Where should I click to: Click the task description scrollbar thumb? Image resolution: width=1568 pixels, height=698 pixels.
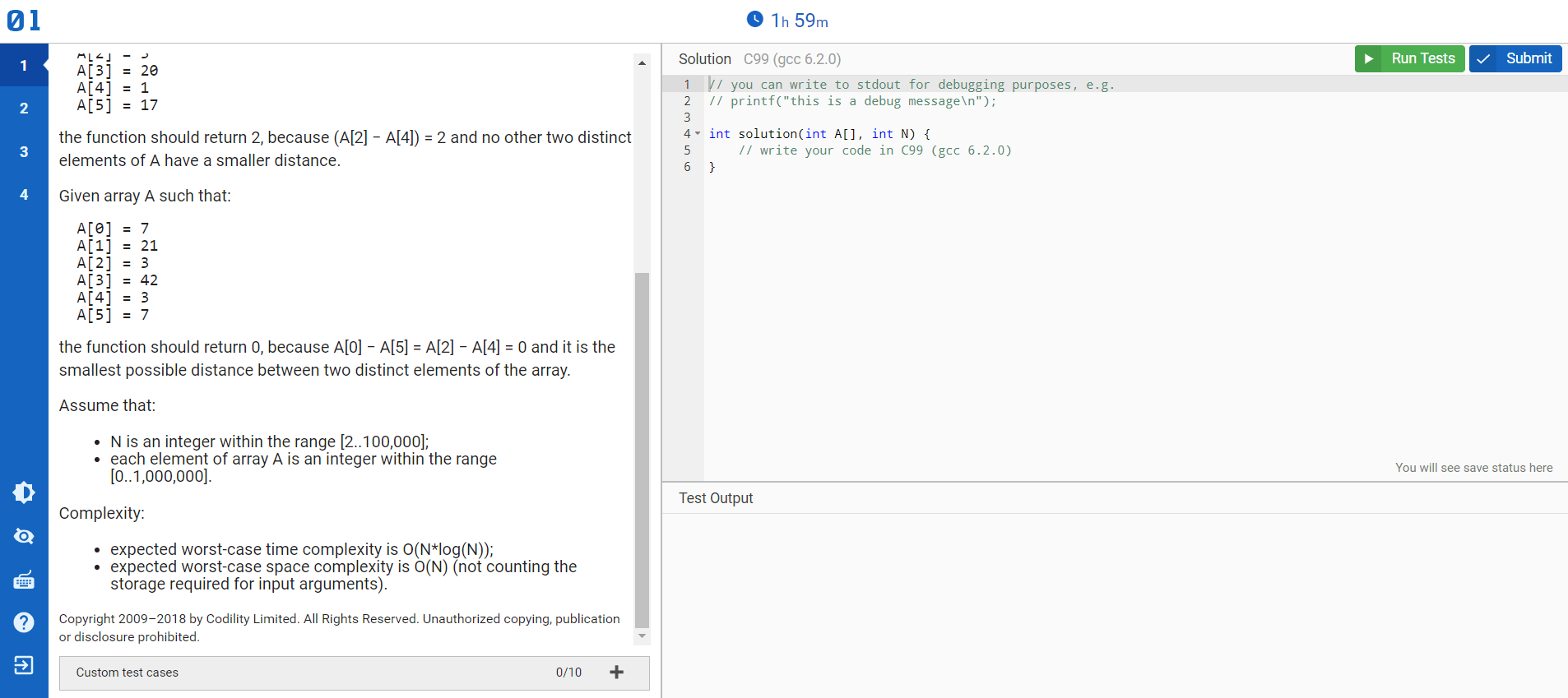(x=642, y=450)
